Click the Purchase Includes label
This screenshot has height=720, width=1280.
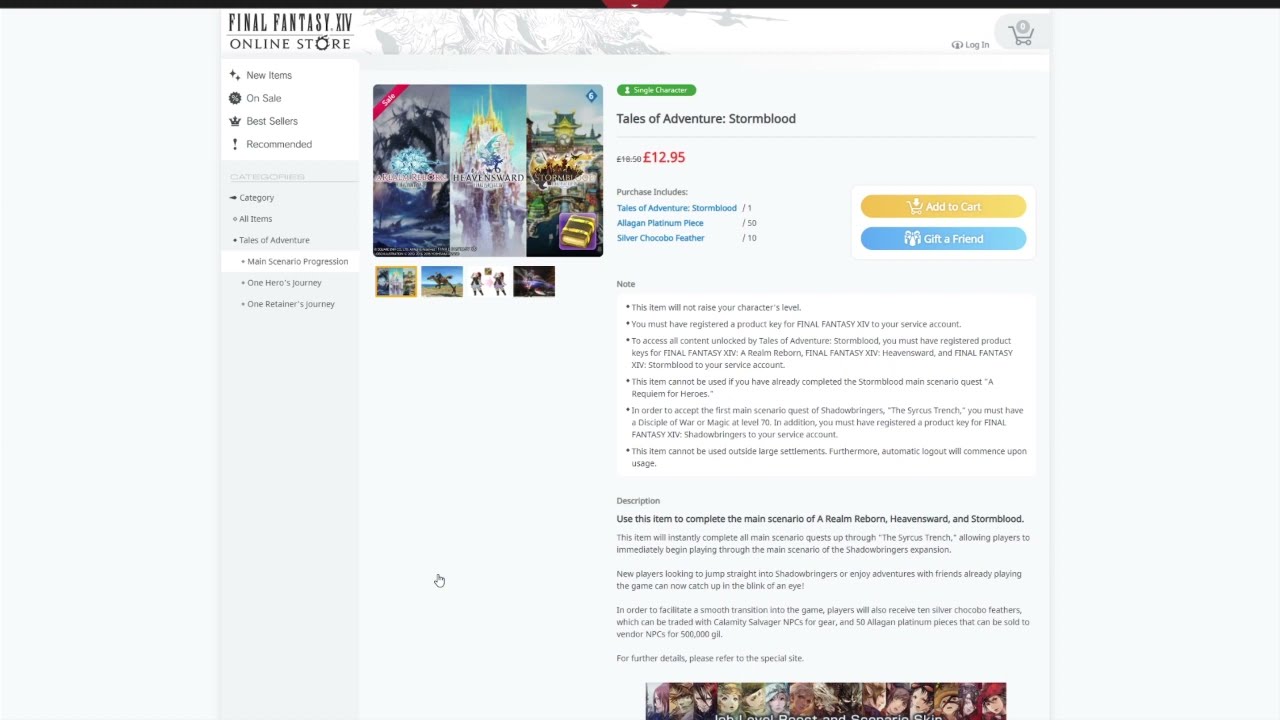[x=652, y=192]
